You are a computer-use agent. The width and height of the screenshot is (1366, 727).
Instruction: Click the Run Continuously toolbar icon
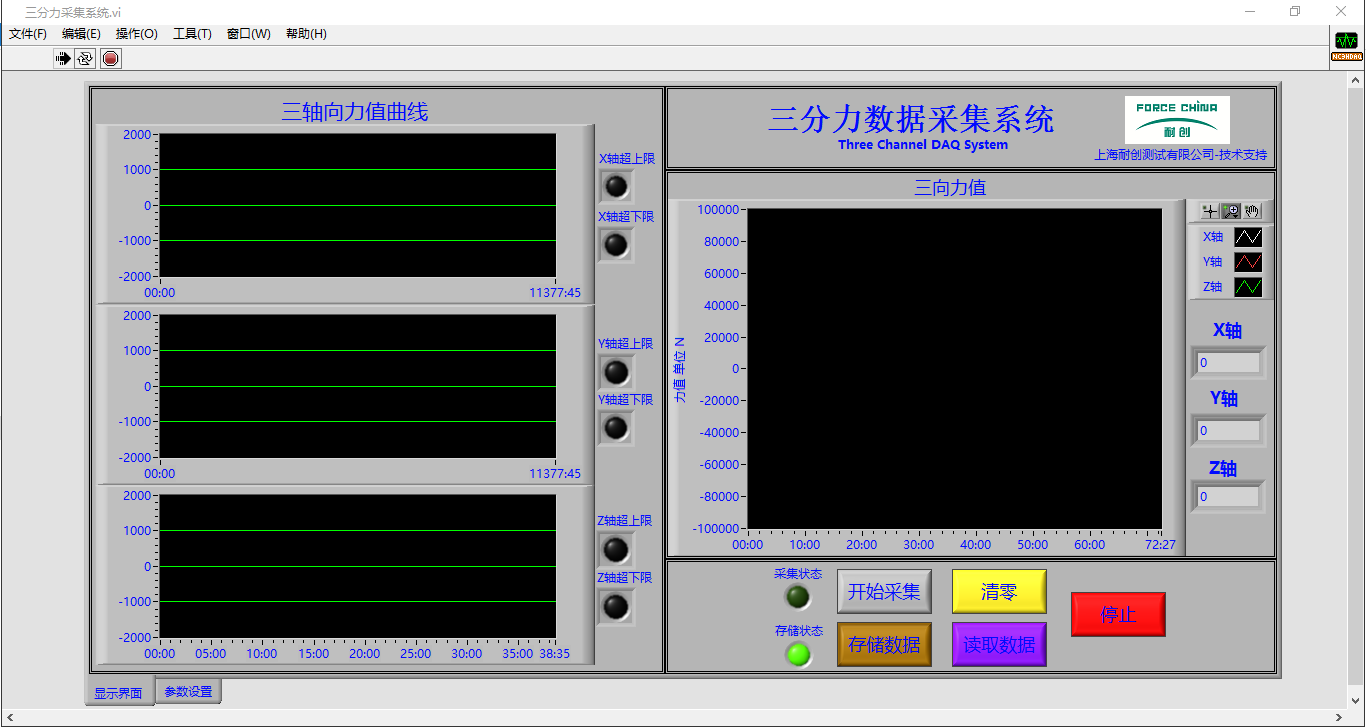pyautogui.click(x=85, y=59)
